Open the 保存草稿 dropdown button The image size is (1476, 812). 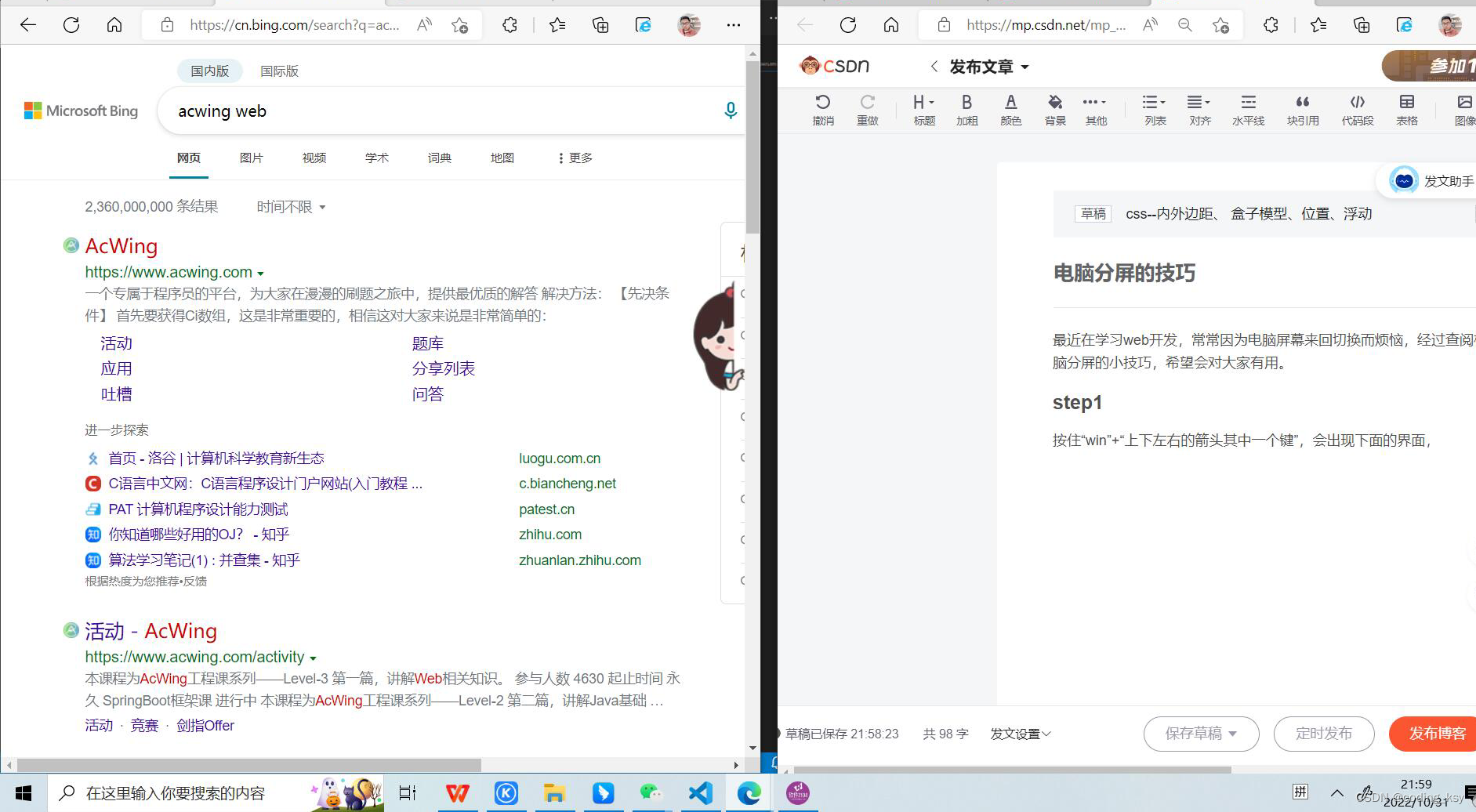1201,734
